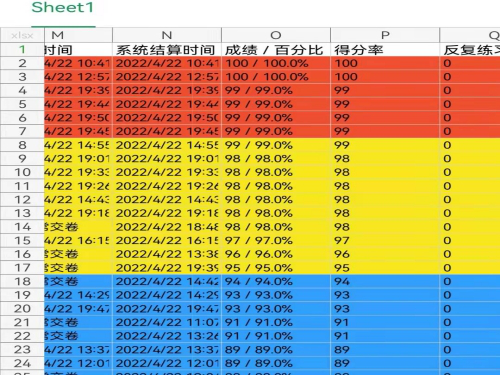Select column P header
Viewport: 500px width, 375px height.
pos(385,35)
